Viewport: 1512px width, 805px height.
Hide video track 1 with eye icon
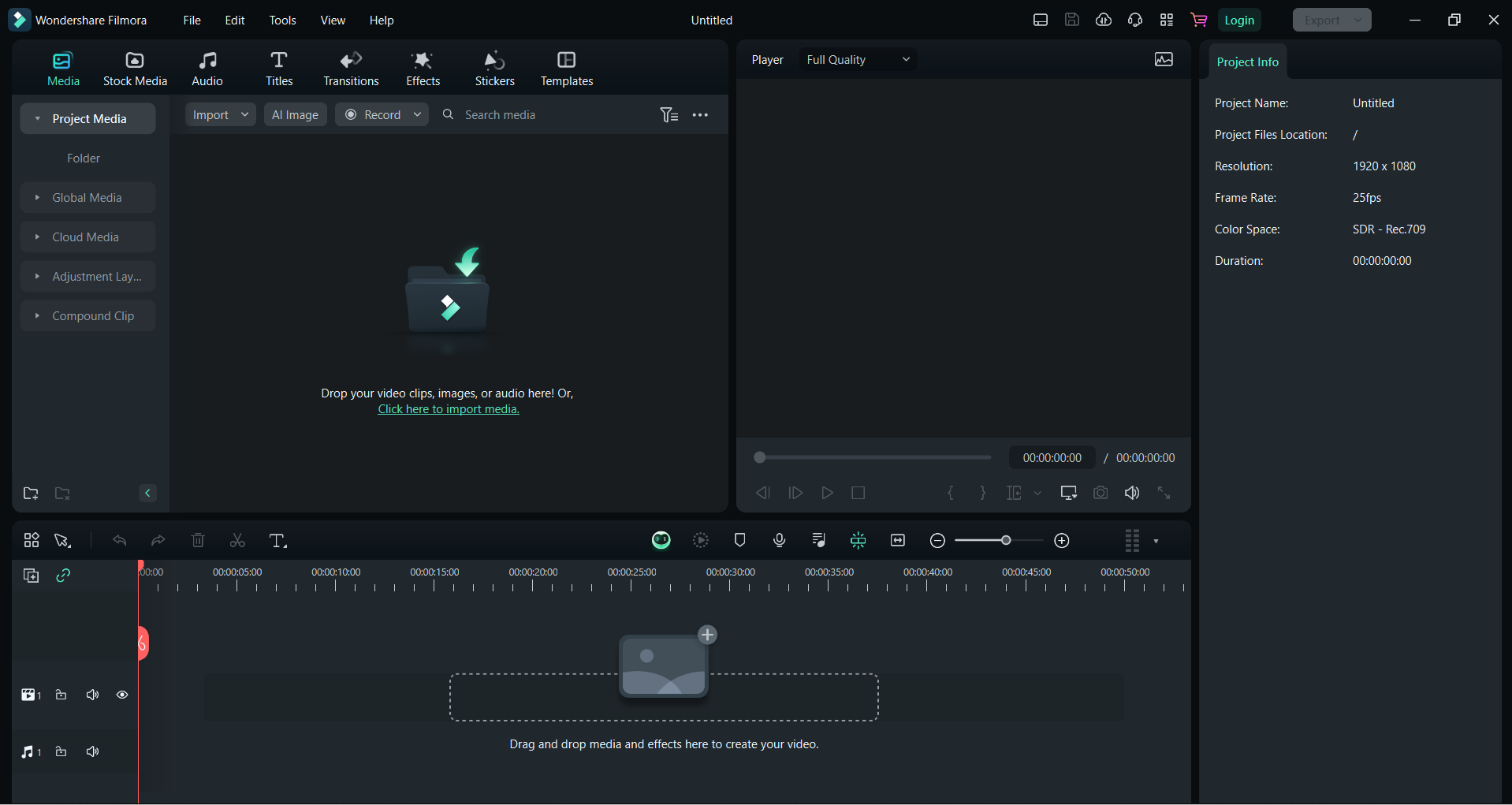click(122, 695)
